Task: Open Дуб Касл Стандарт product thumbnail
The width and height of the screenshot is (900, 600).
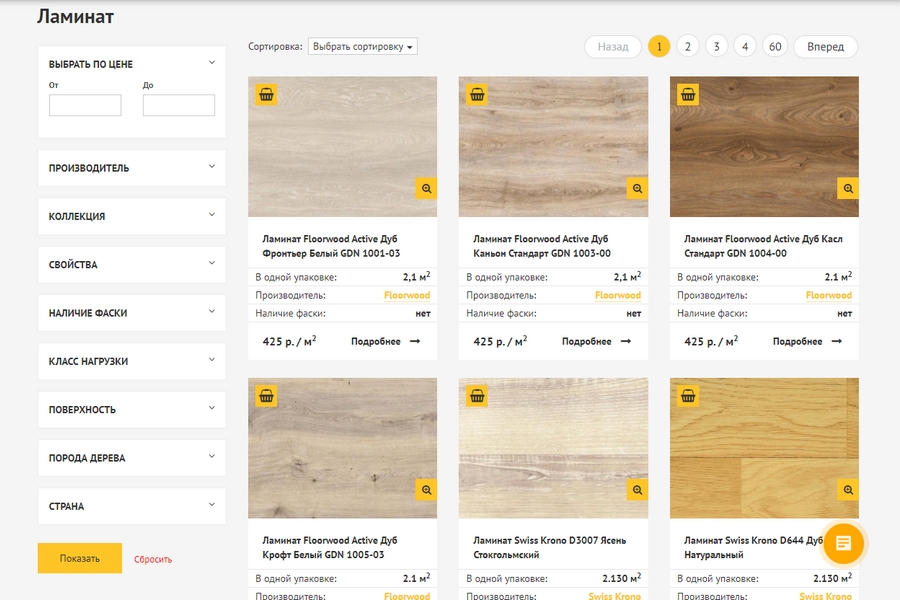Action: point(764,147)
